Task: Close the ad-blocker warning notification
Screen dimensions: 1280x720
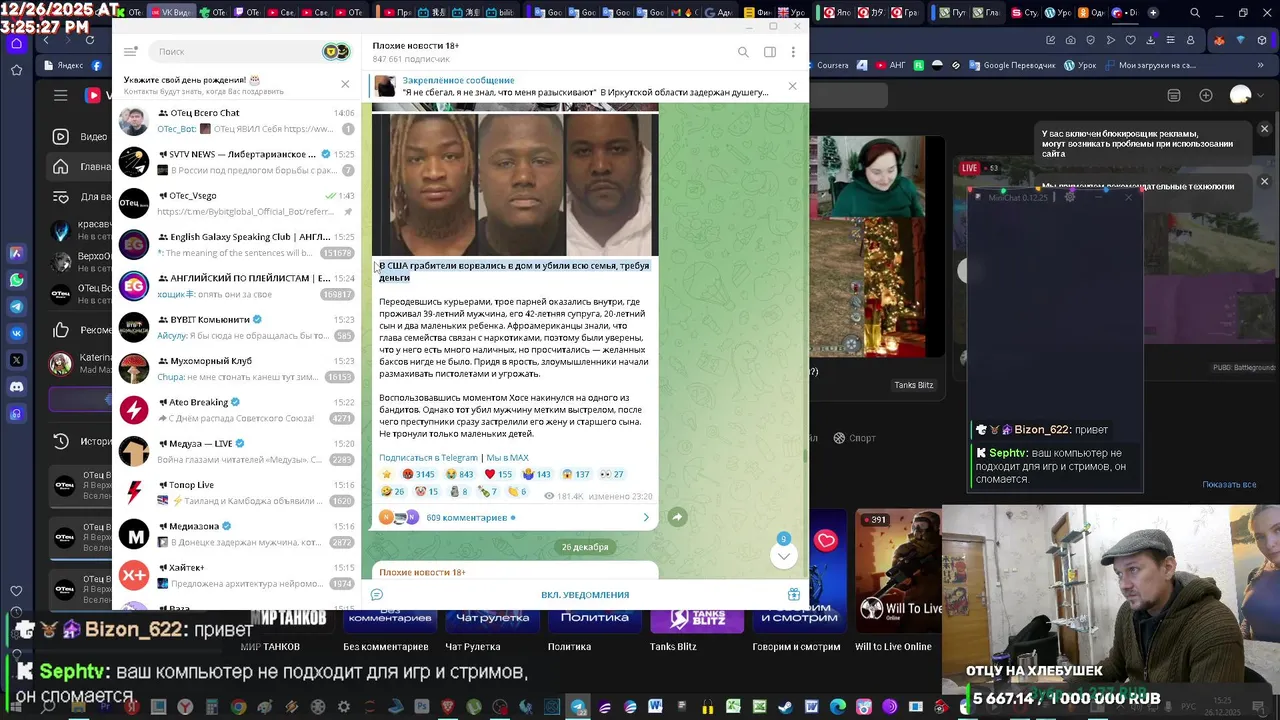Action: click(1264, 130)
